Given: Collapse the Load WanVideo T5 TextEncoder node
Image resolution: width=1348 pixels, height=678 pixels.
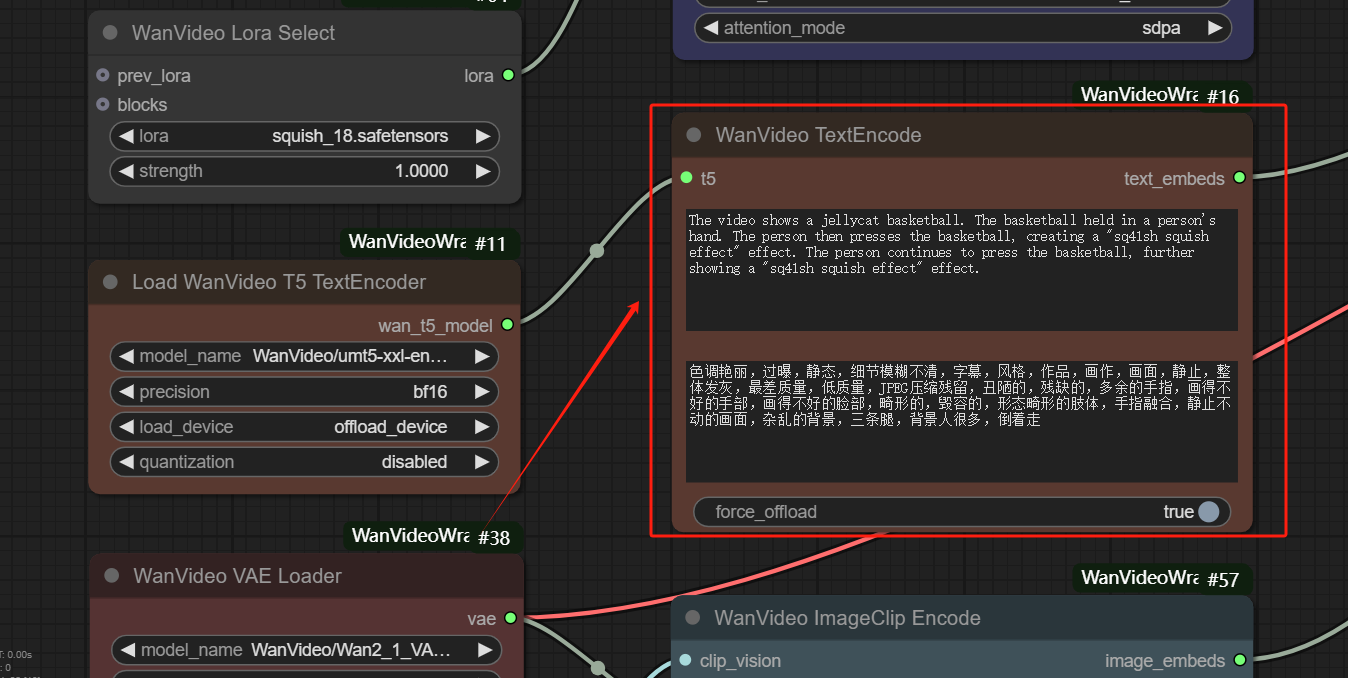Looking at the screenshot, I should click(x=110, y=282).
